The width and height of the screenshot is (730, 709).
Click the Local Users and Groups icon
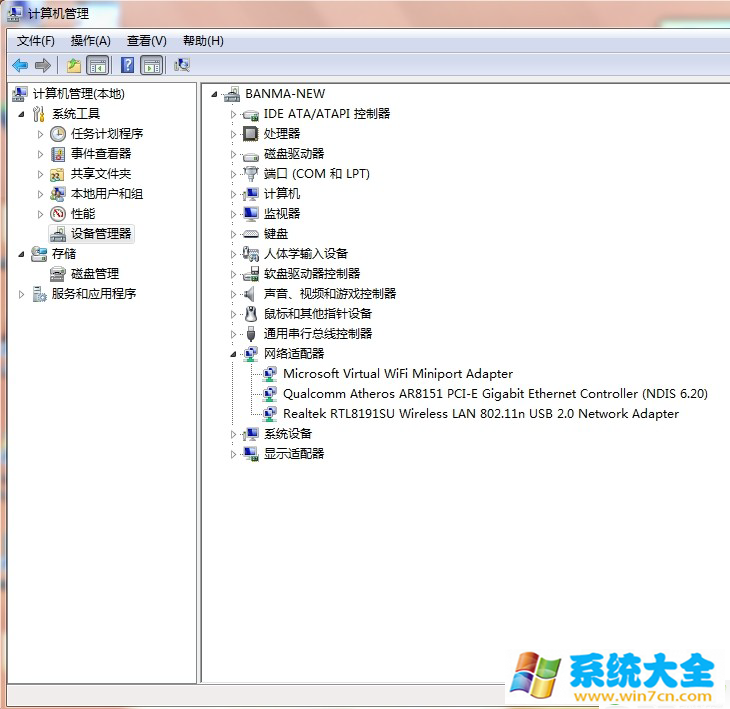(x=58, y=194)
